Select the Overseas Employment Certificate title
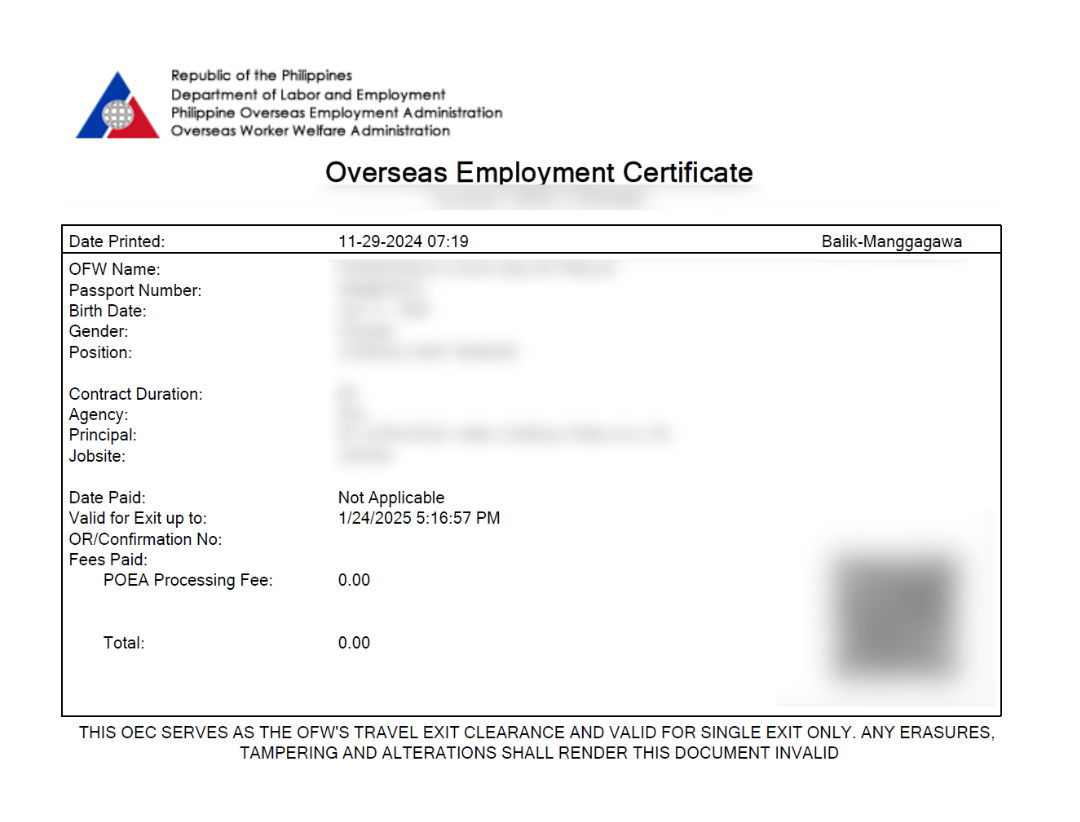Screen dimensions: 1080x822 539,172
